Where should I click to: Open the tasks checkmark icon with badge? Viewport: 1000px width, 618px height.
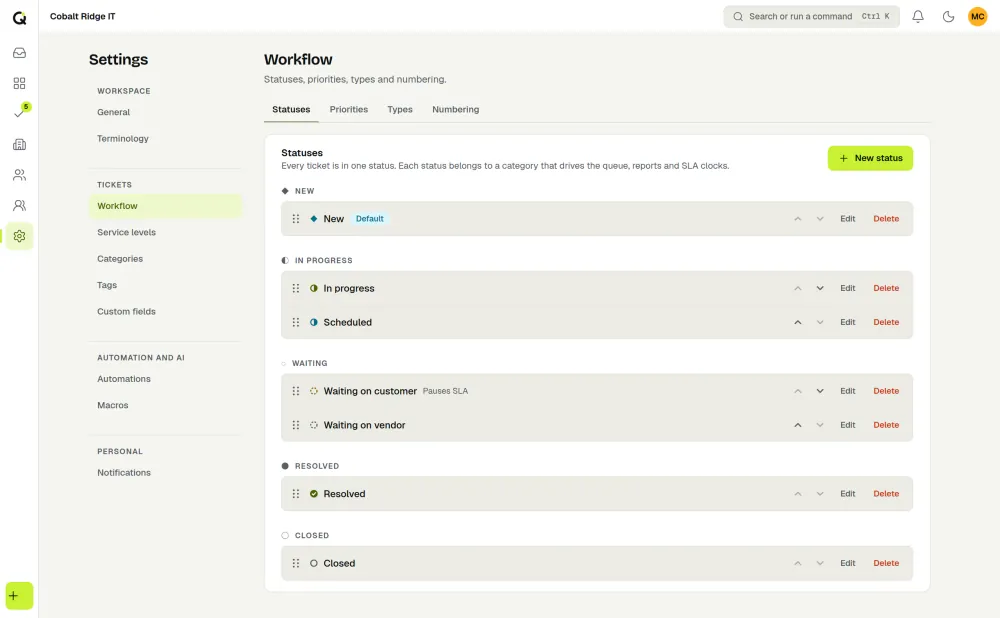(19, 114)
